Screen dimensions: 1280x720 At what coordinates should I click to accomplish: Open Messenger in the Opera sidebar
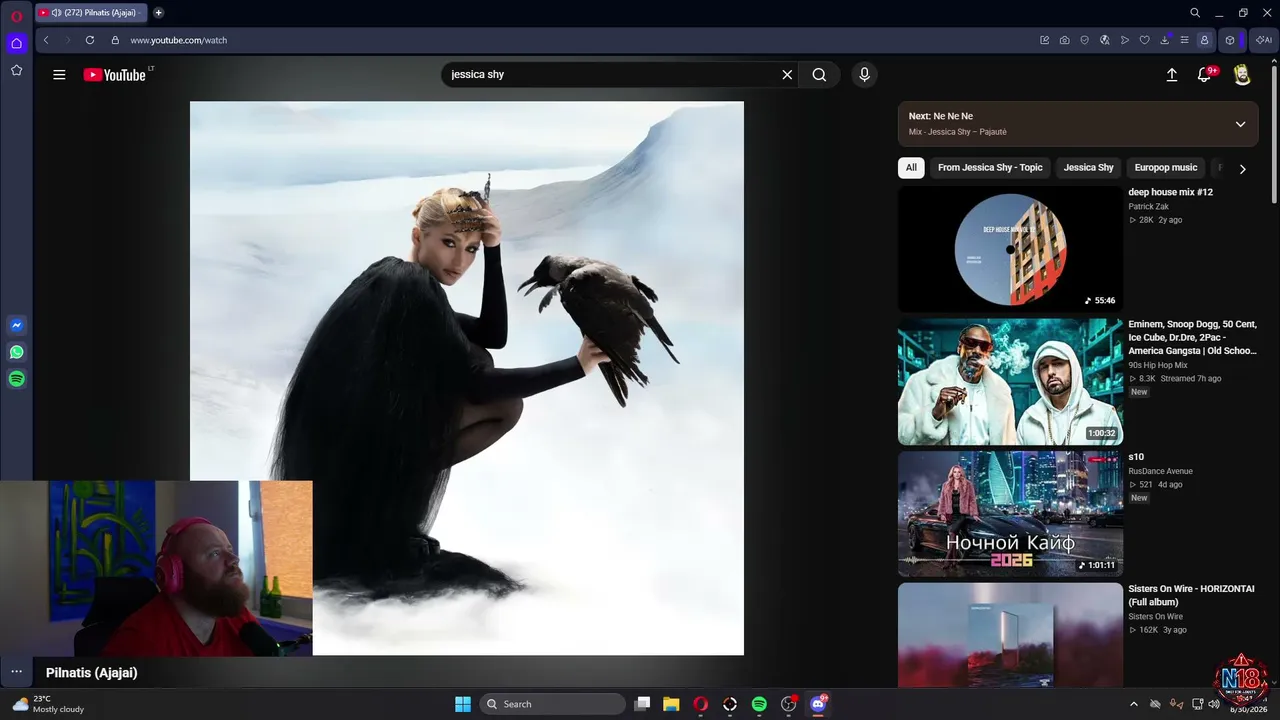pyautogui.click(x=16, y=325)
